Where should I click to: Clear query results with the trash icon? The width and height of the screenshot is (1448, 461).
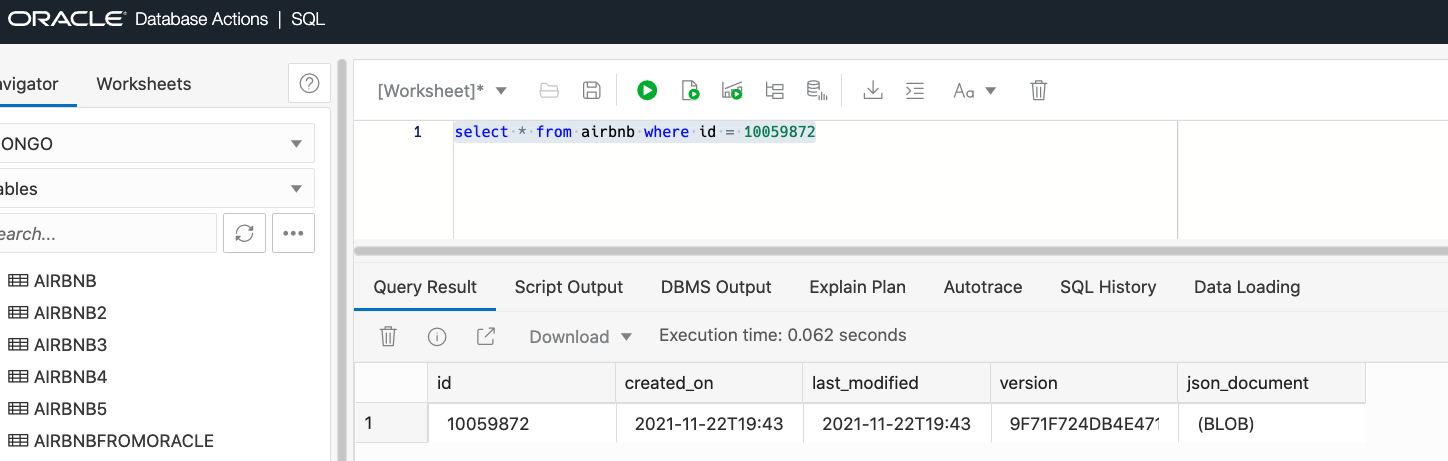388,336
